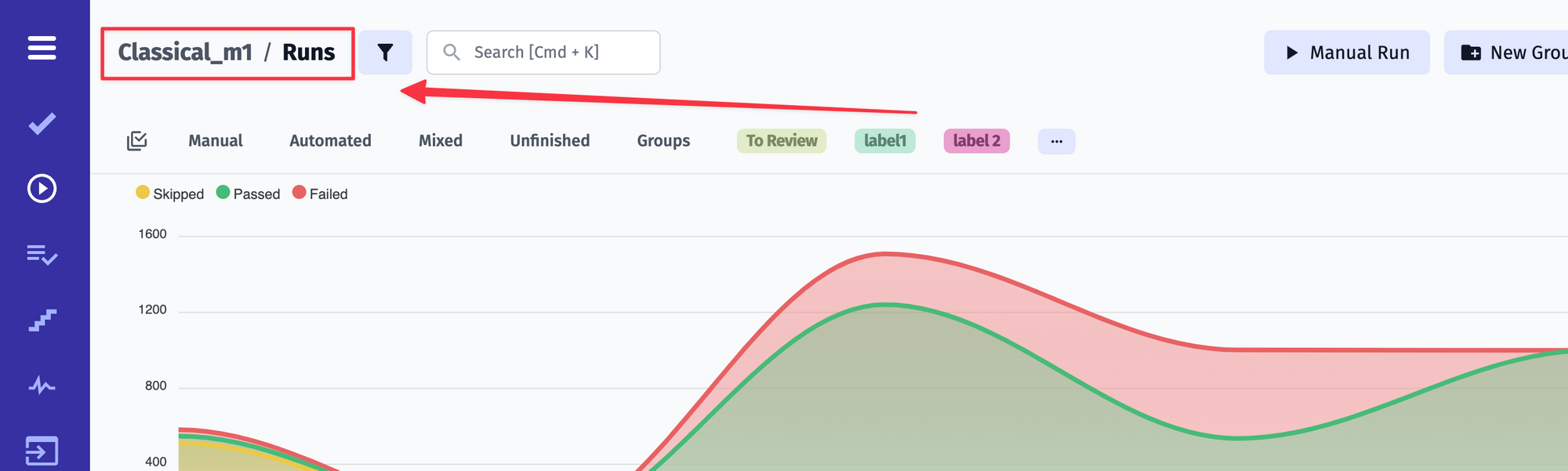Screen dimensions: 1568x471
Task: Click the filter funnel button
Action: click(385, 53)
